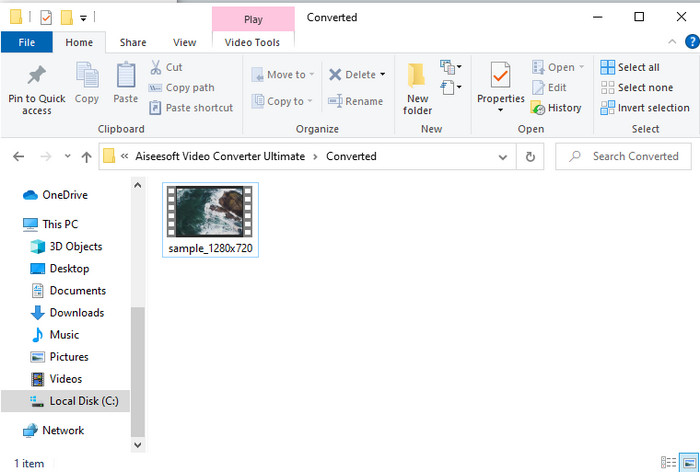Viewport: 700px width, 472px height.
Task: Open OneDrive in navigation pane
Action: (x=55, y=195)
